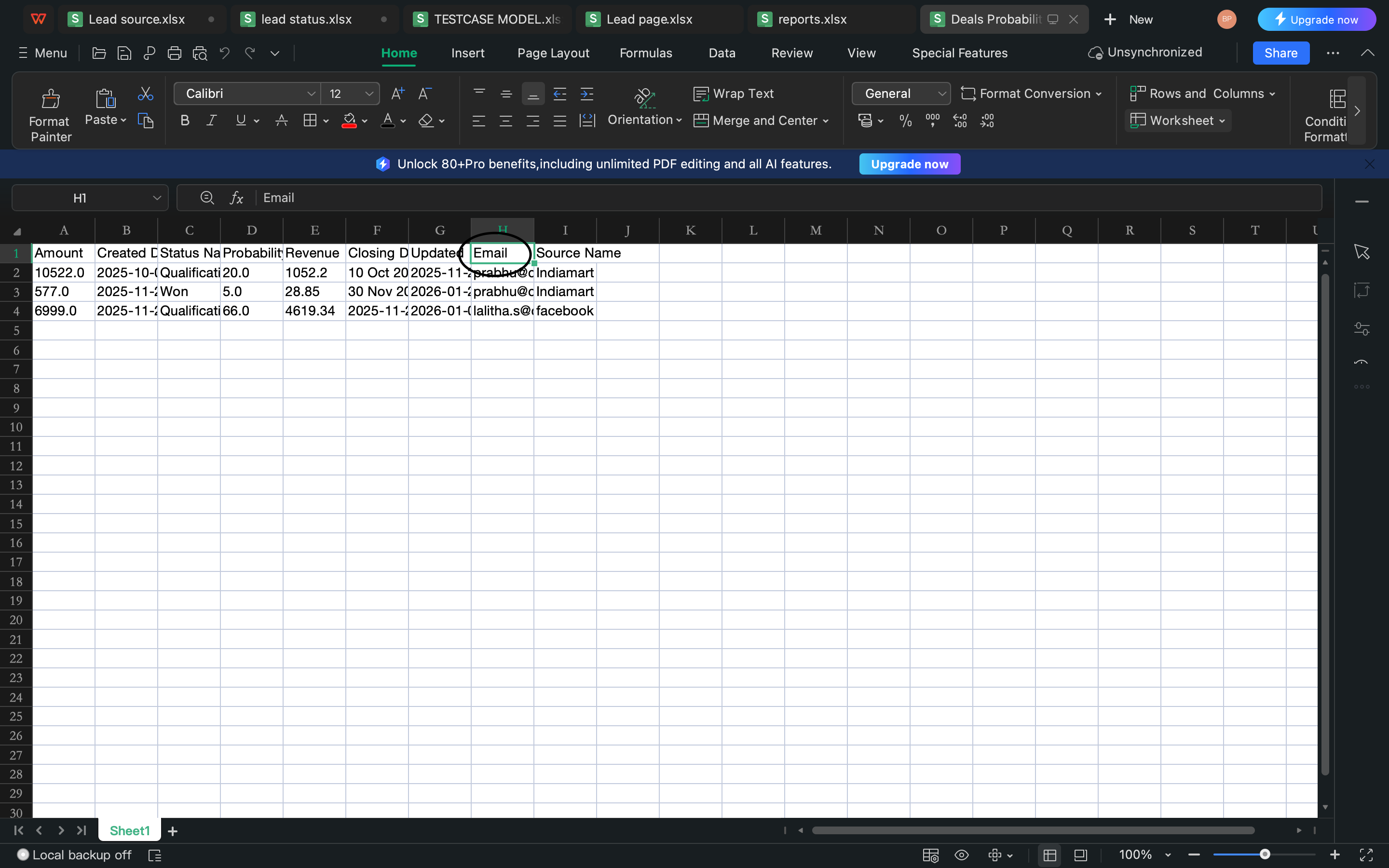The height and width of the screenshot is (868, 1389).
Task: Toggle Underline formatting
Action: 241,121
